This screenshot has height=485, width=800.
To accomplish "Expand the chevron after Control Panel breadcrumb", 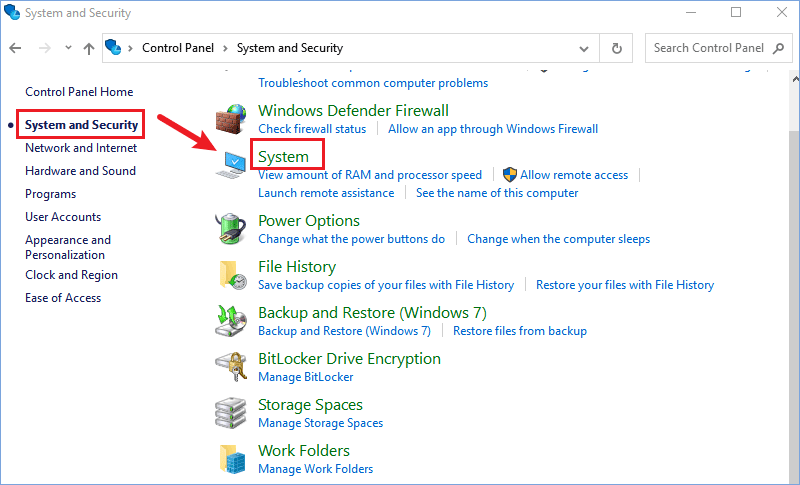I will click(225, 48).
